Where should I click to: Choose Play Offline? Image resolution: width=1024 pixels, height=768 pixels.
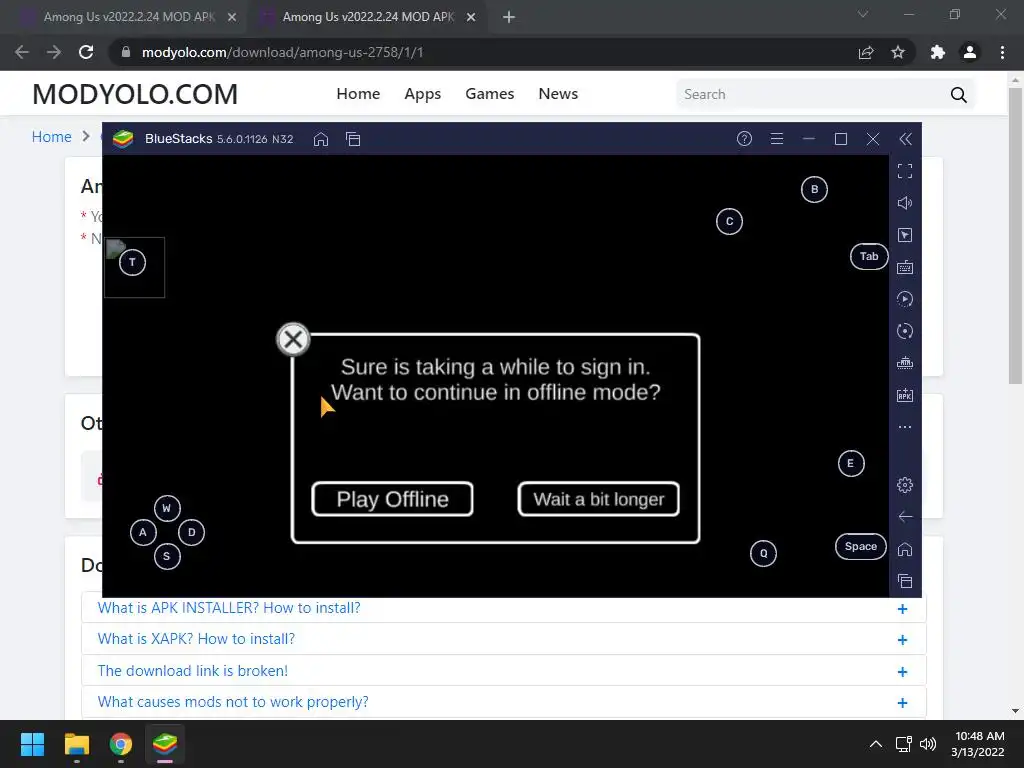392,500
